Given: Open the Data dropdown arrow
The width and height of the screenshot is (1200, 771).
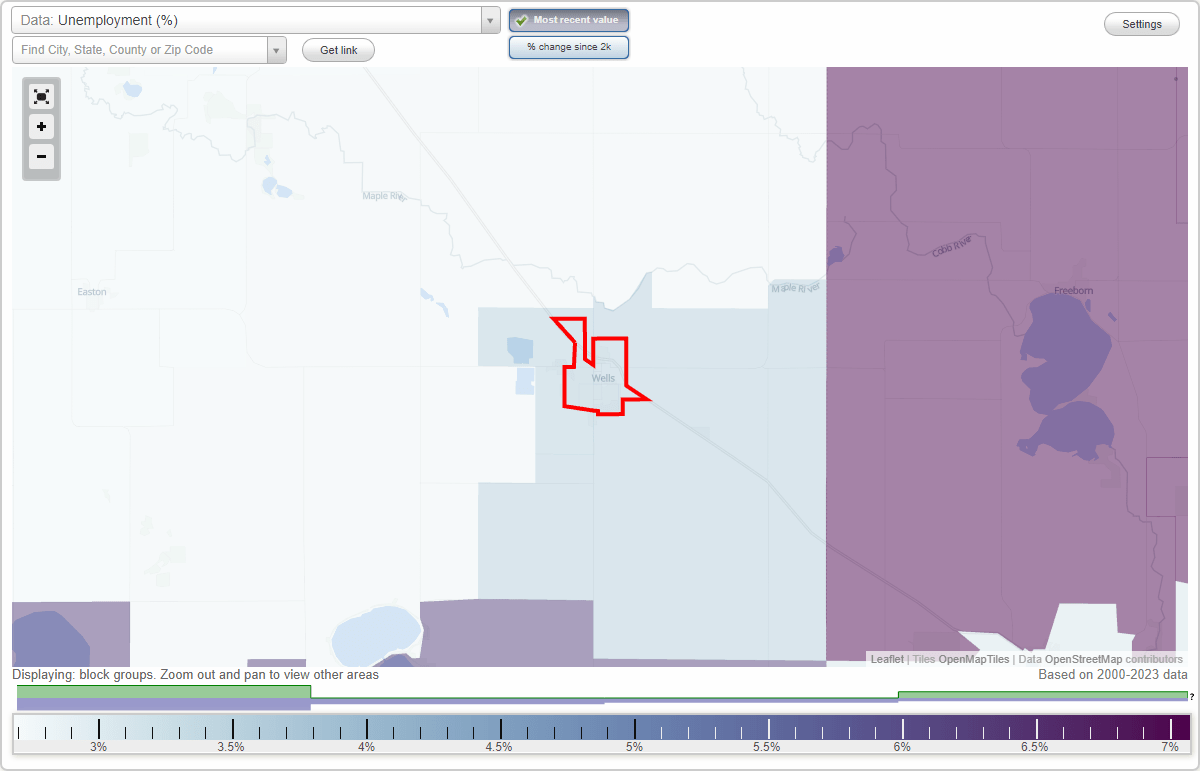Looking at the screenshot, I should pos(489,20).
